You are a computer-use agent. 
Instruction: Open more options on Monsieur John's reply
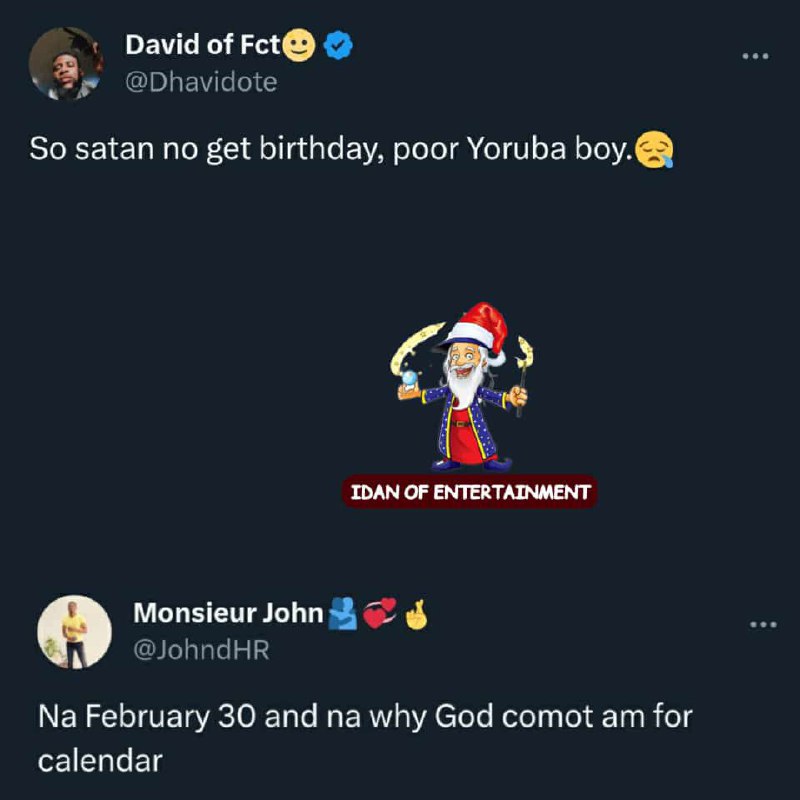(x=763, y=624)
